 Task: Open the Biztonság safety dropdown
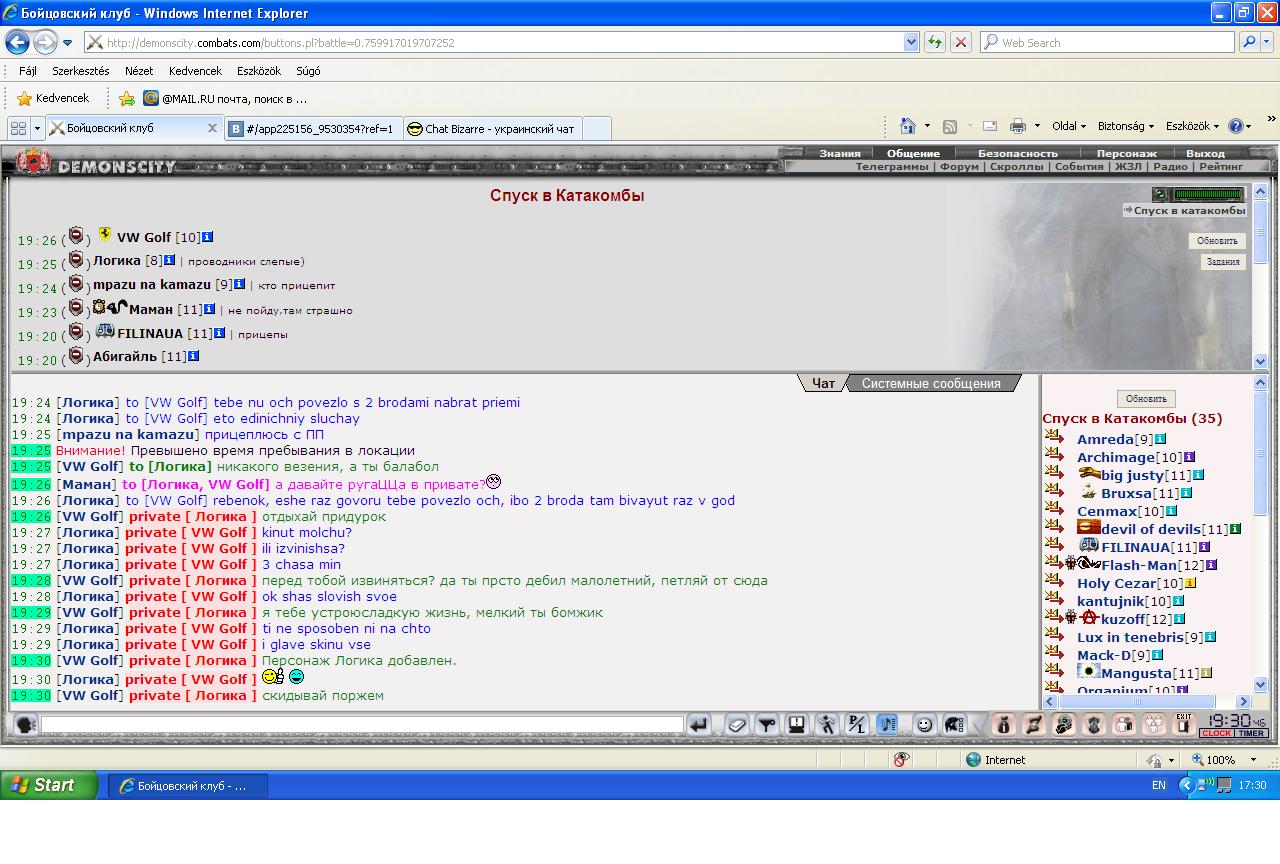[x=1126, y=126]
